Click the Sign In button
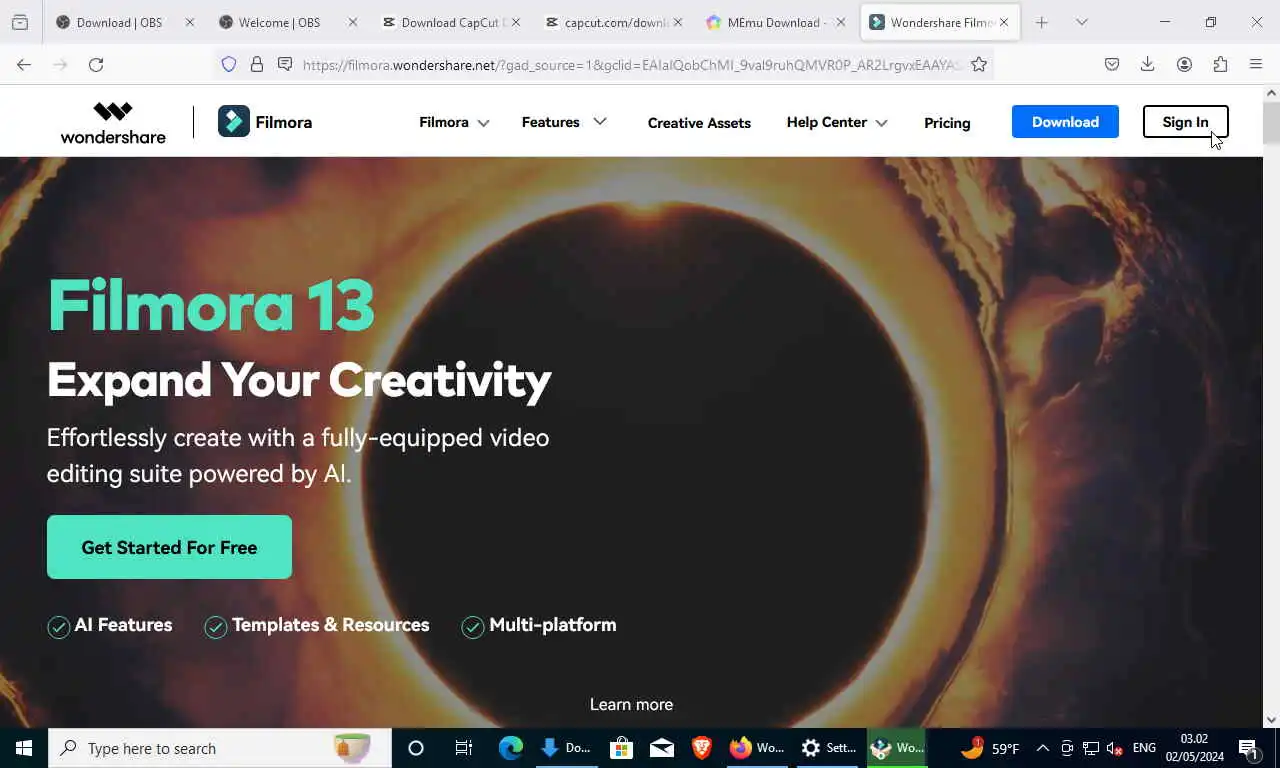 1185,122
